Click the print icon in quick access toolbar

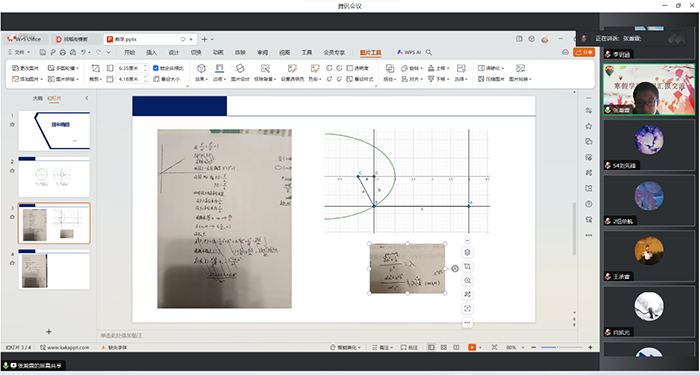pyautogui.click(x=62, y=52)
